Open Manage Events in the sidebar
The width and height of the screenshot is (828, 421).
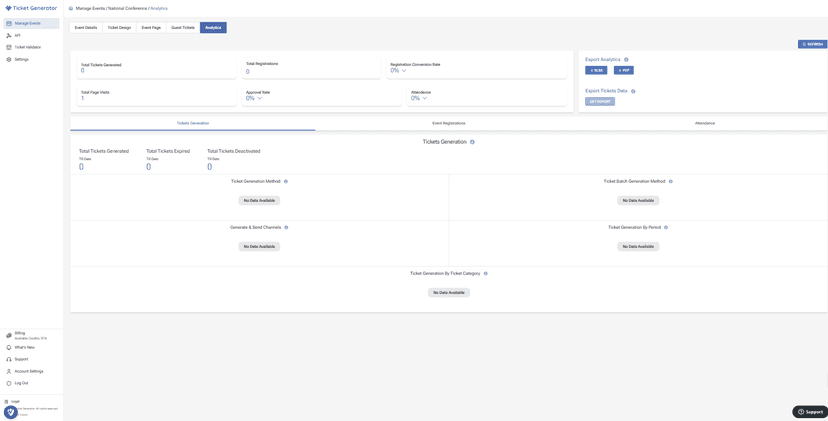[31, 23]
